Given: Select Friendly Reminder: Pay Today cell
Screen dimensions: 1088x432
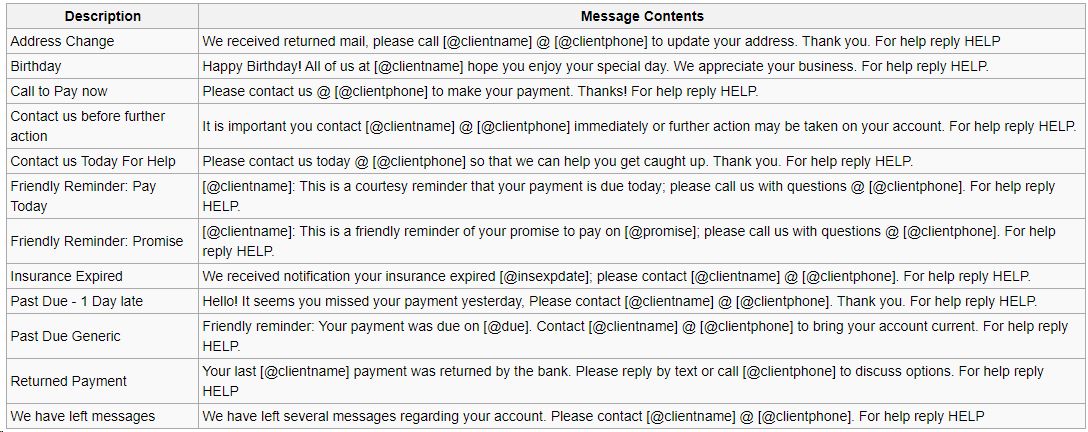Looking at the screenshot, I should 103,196.
